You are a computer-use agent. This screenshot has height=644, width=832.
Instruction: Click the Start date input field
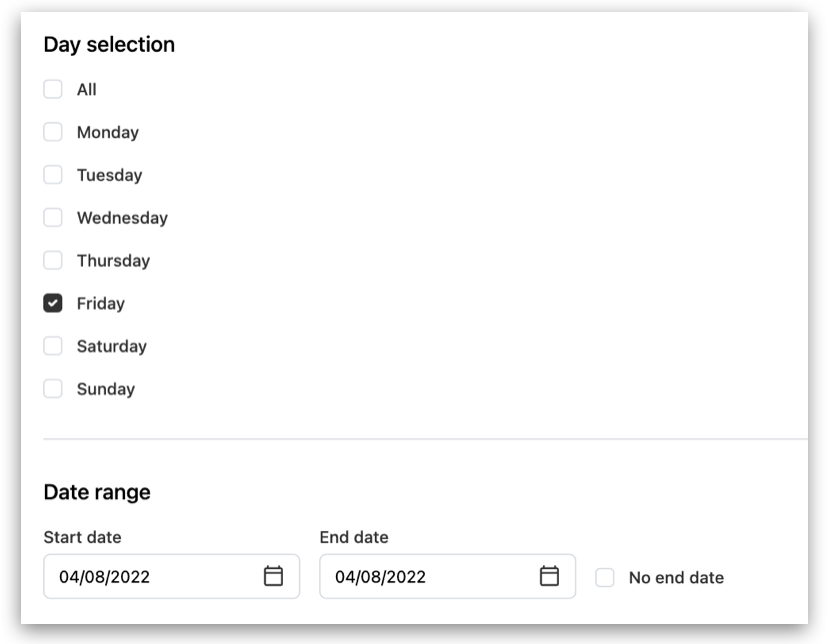click(x=171, y=577)
